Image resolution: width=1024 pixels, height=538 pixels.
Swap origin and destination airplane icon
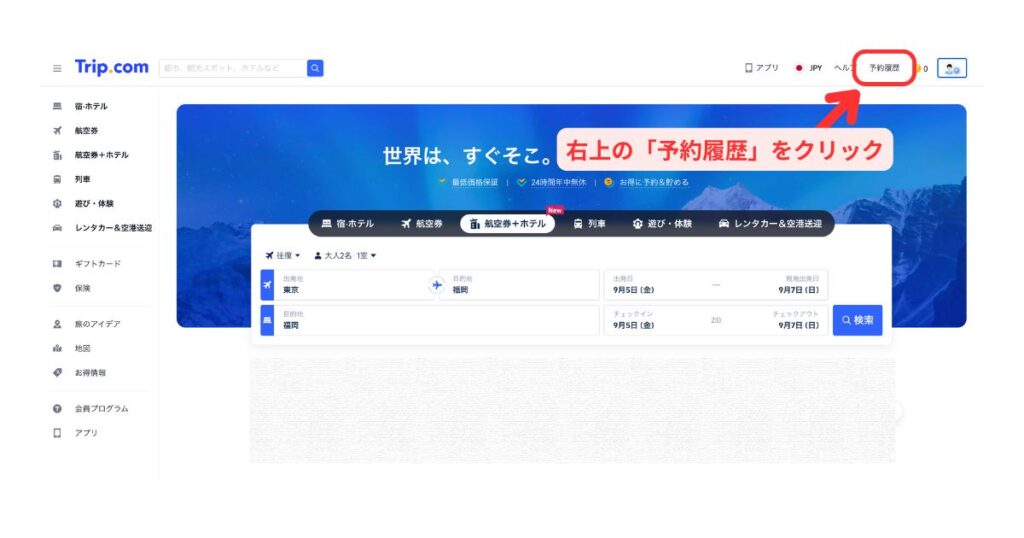436,285
